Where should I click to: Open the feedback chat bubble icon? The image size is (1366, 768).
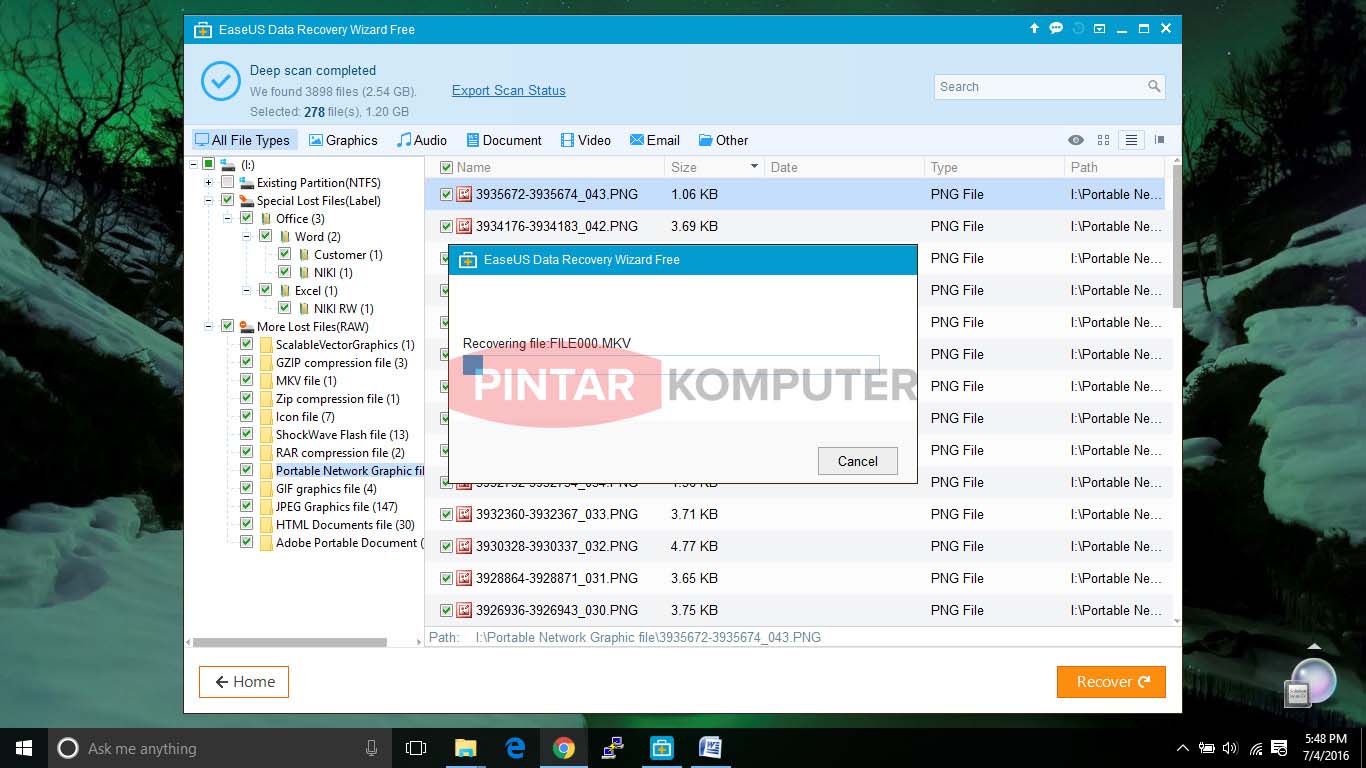[x=1056, y=29]
